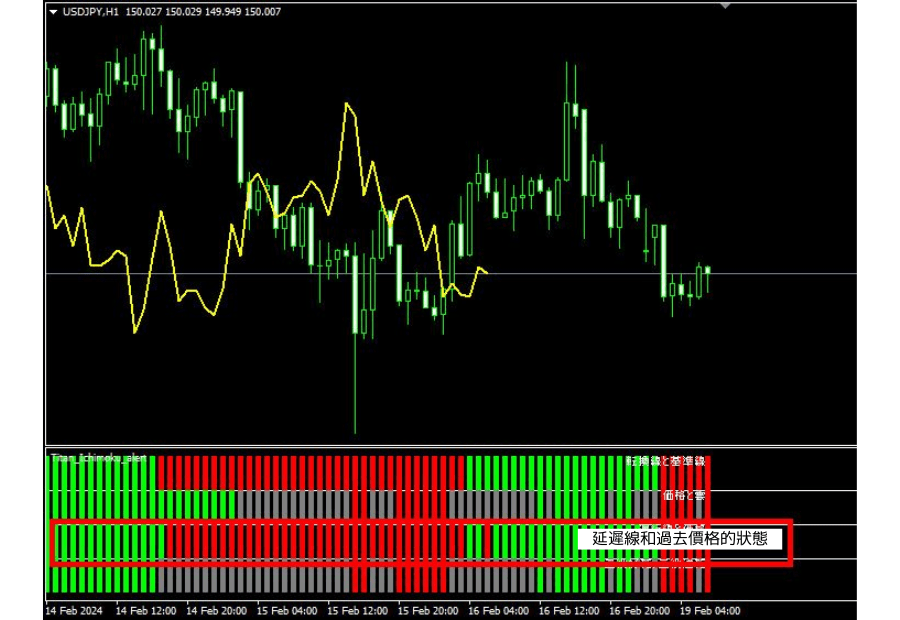Click the 価格と雲 row label
The width and height of the screenshot is (900, 620).
[x=683, y=494]
